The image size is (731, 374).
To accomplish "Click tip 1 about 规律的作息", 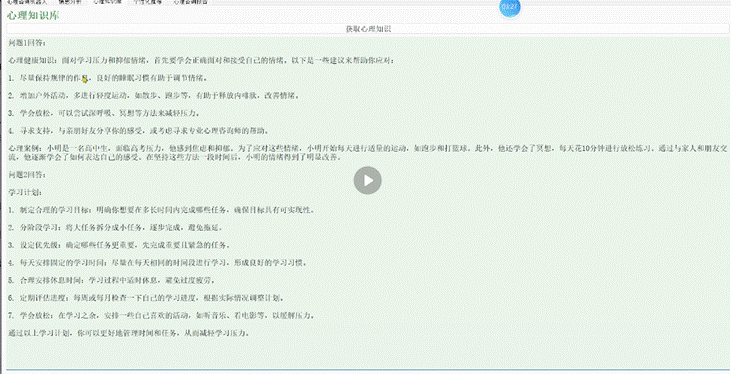I will [108, 78].
